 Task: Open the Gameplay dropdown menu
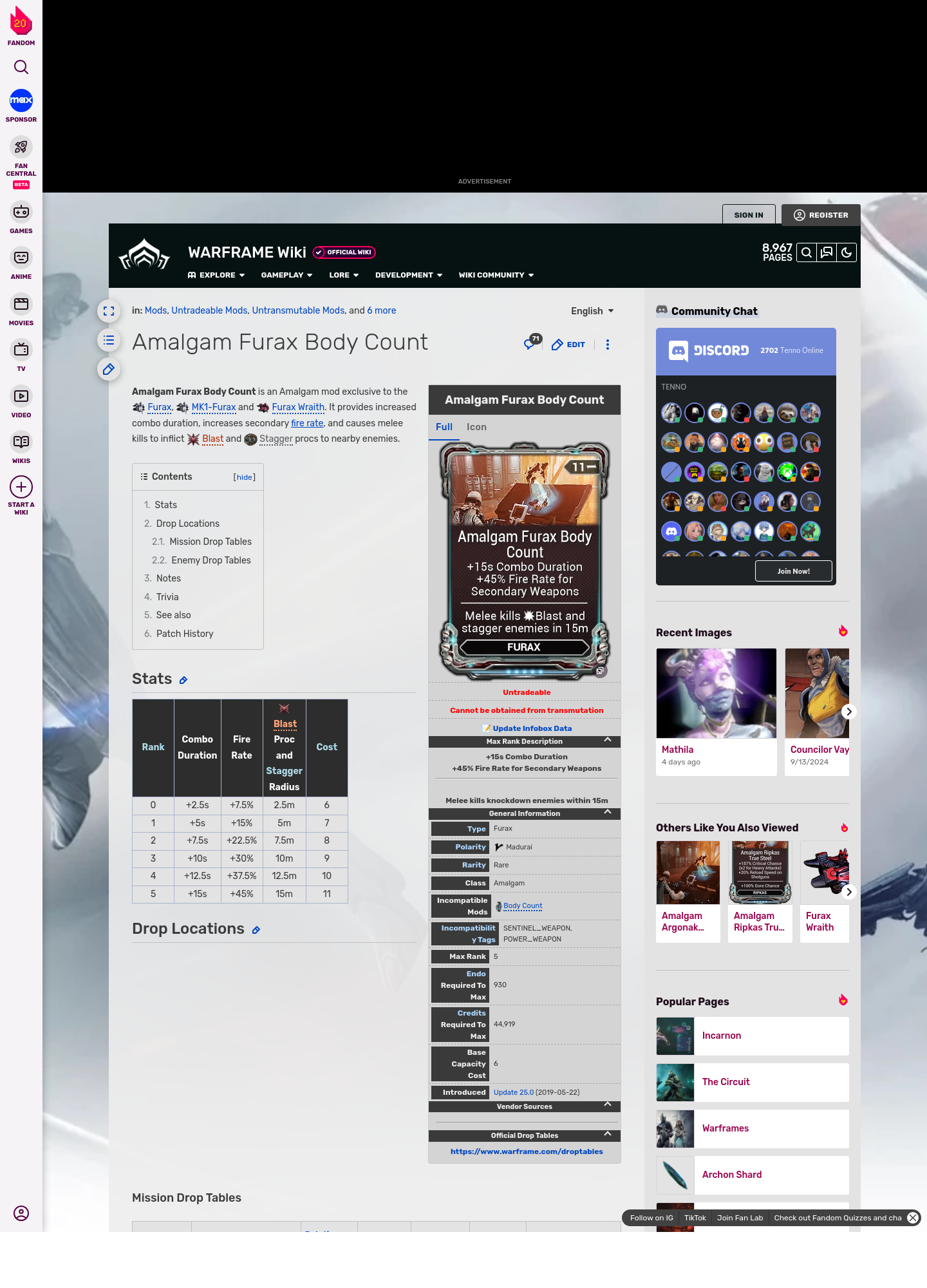pyautogui.click(x=287, y=275)
